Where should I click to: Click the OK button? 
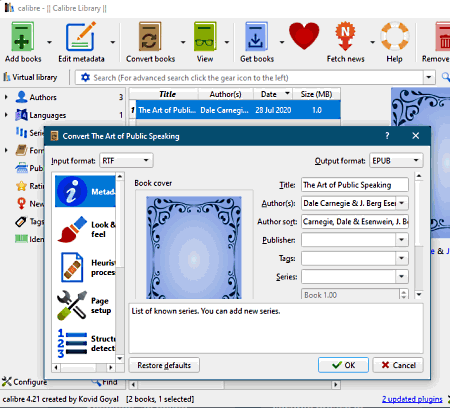pos(343,365)
